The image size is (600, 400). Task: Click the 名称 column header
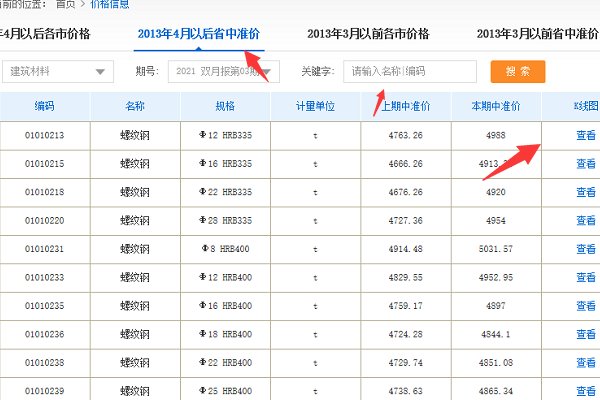click(135, 106)
